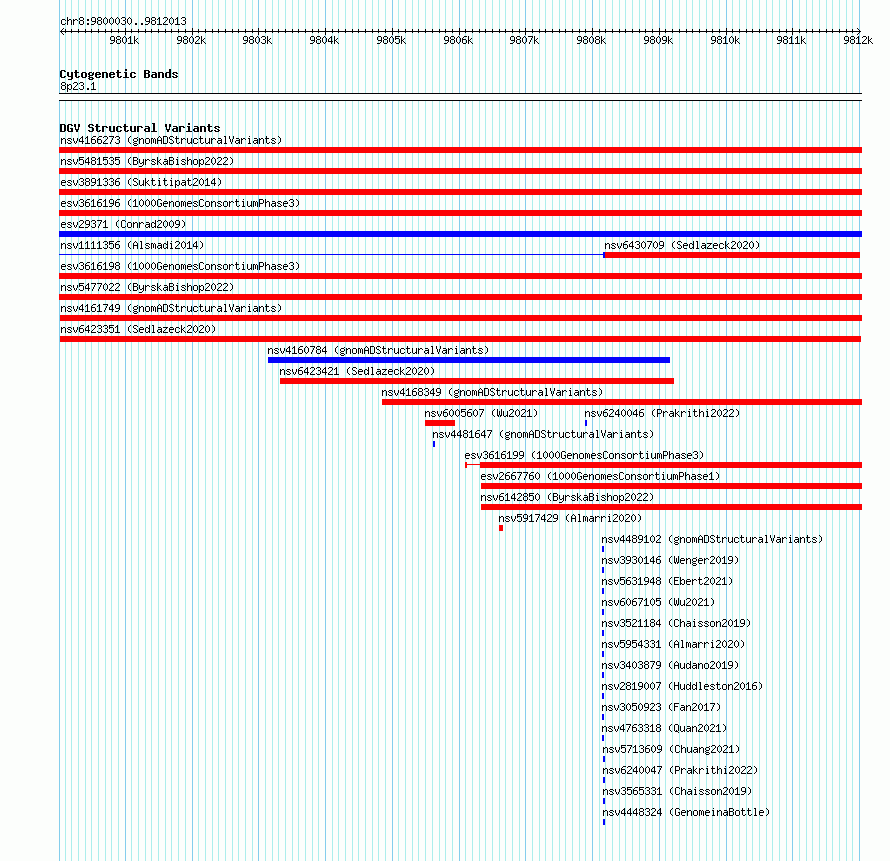Open nsv3521184 Chaisson2019 label
Viewport: 890px width, 861px height.
(x=677, y=623)
